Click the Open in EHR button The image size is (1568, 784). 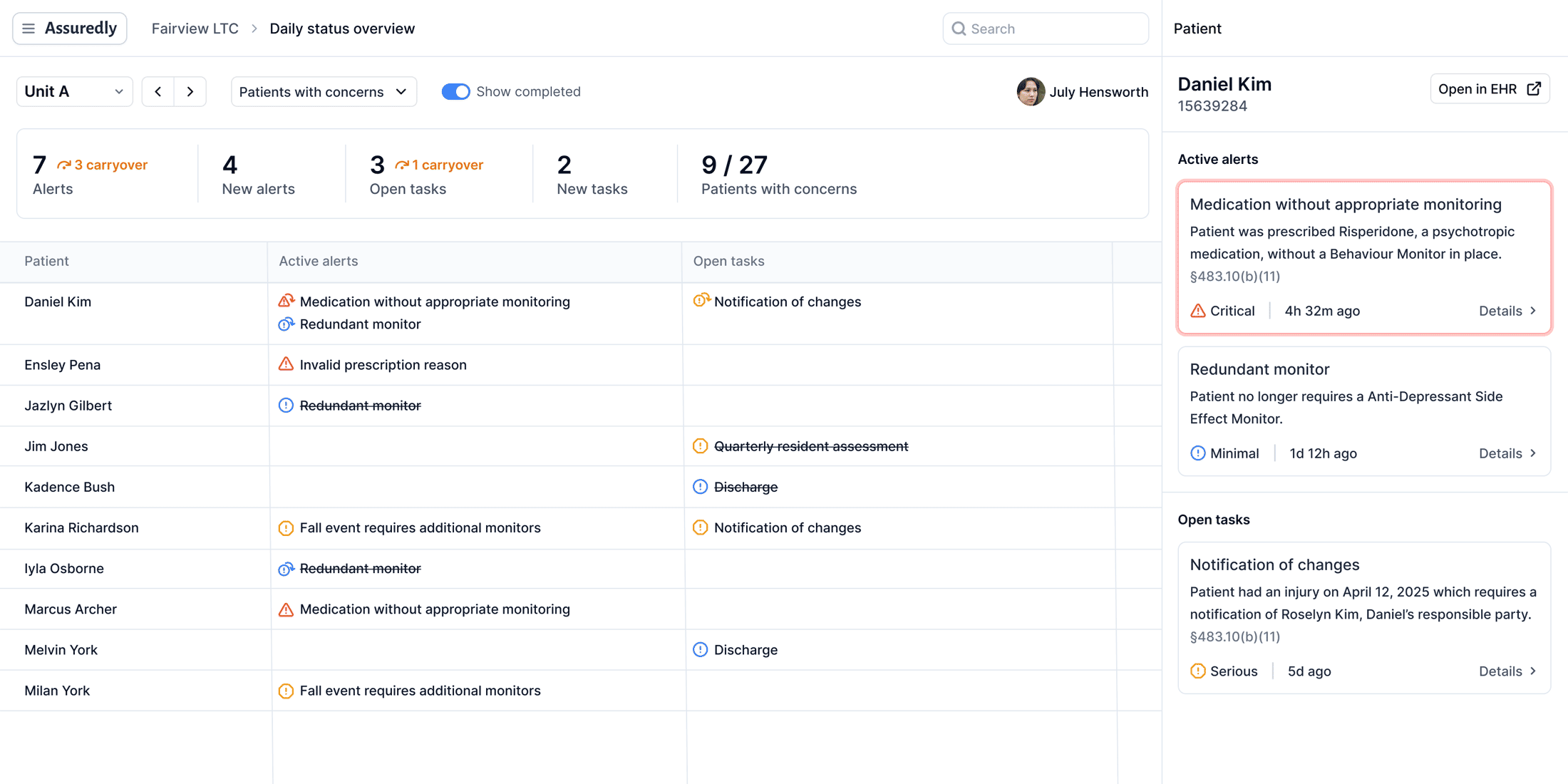click(1490, 88)
